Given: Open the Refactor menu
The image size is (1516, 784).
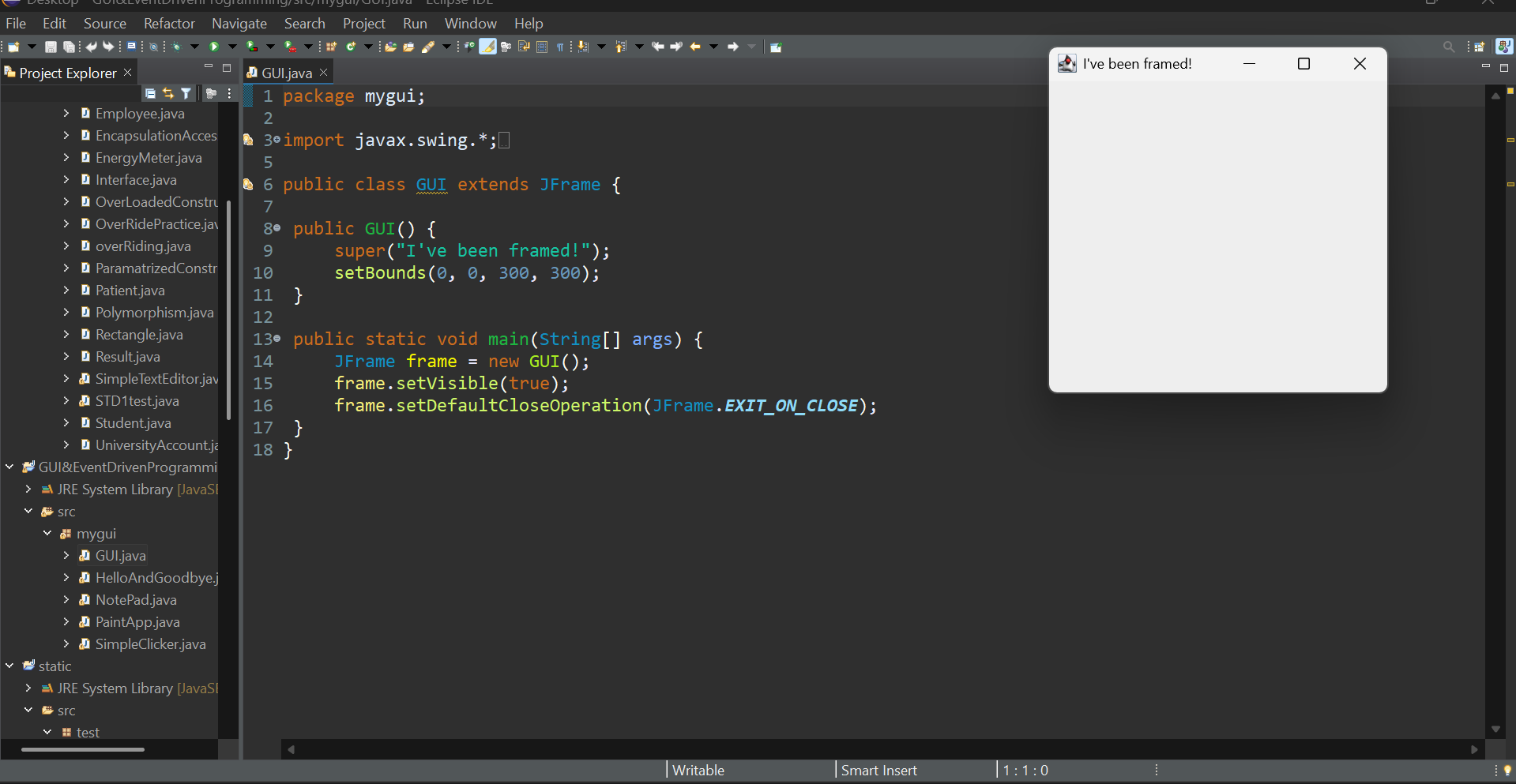Looking at the screenshot, I should coord(169,23).
